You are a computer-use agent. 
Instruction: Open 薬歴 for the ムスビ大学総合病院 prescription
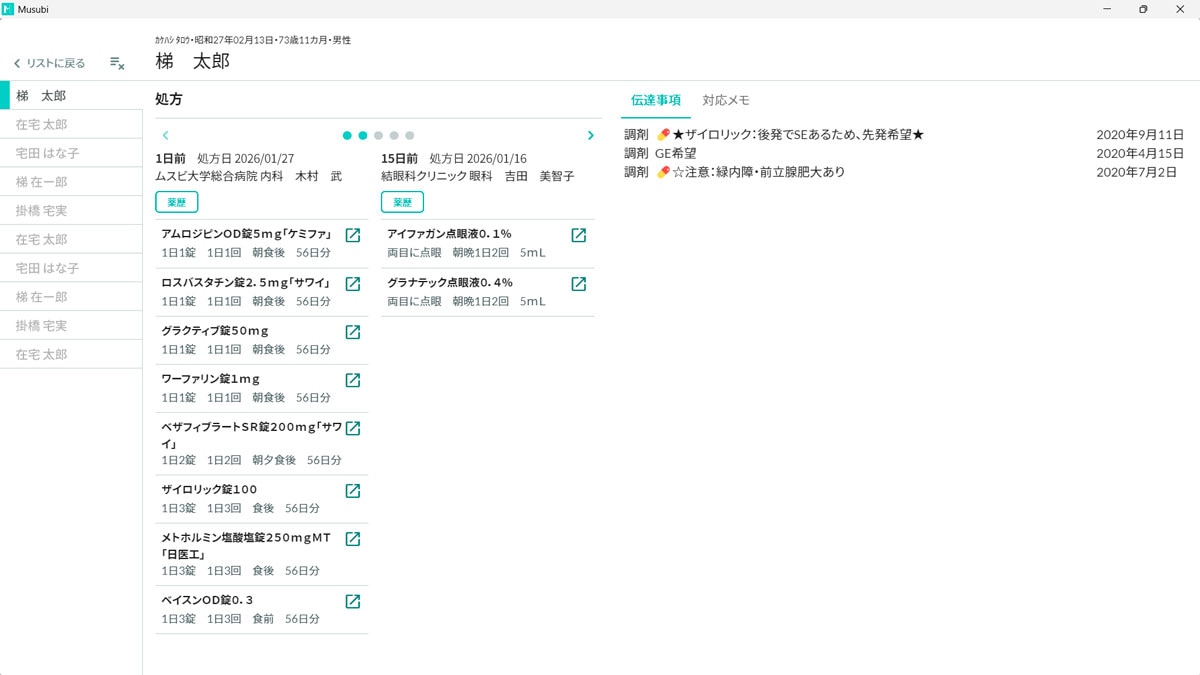[x=176, y=201]
